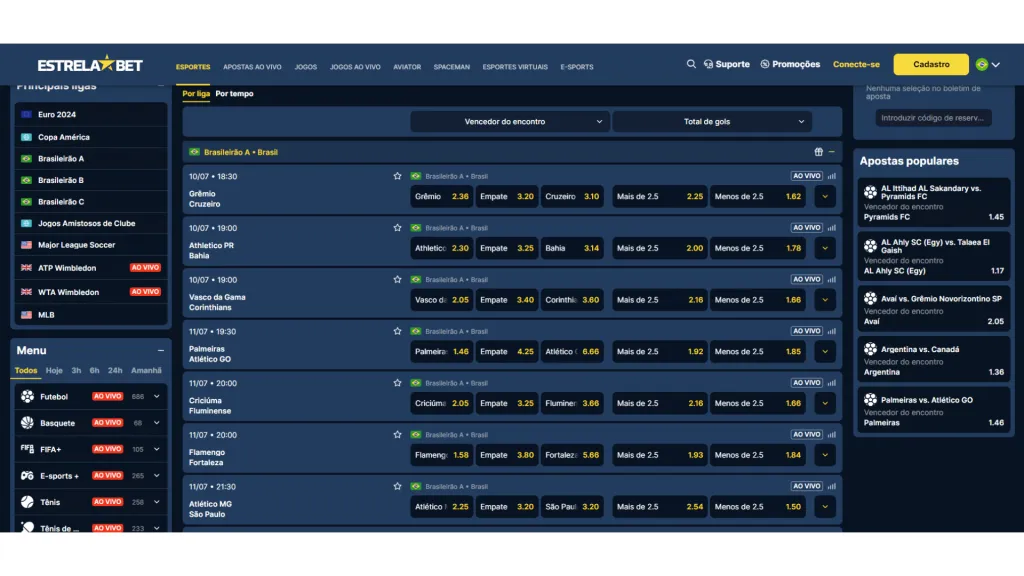The height and width of the screenshot is (576, 1024).
Task: Open statistics icon for Athletico PR match
Action: (x=831, y=228)
